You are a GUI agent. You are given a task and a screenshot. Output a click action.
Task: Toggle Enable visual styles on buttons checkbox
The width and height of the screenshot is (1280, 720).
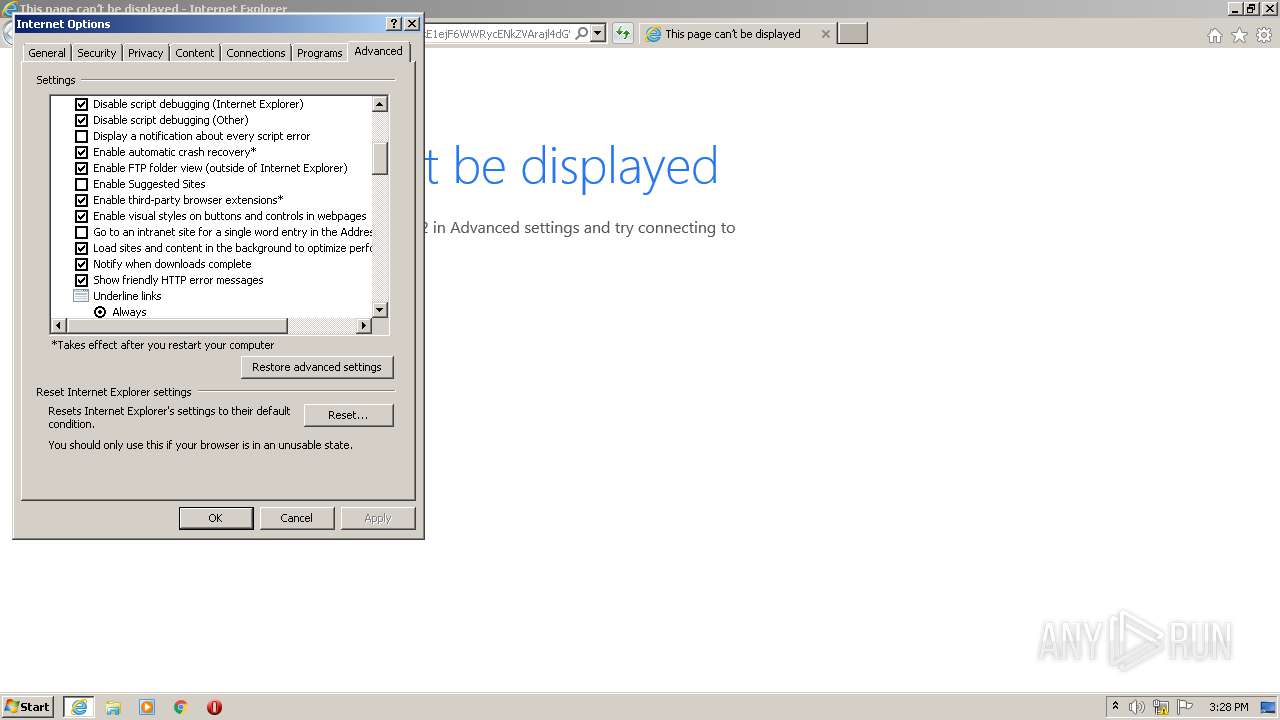point(82,216)
